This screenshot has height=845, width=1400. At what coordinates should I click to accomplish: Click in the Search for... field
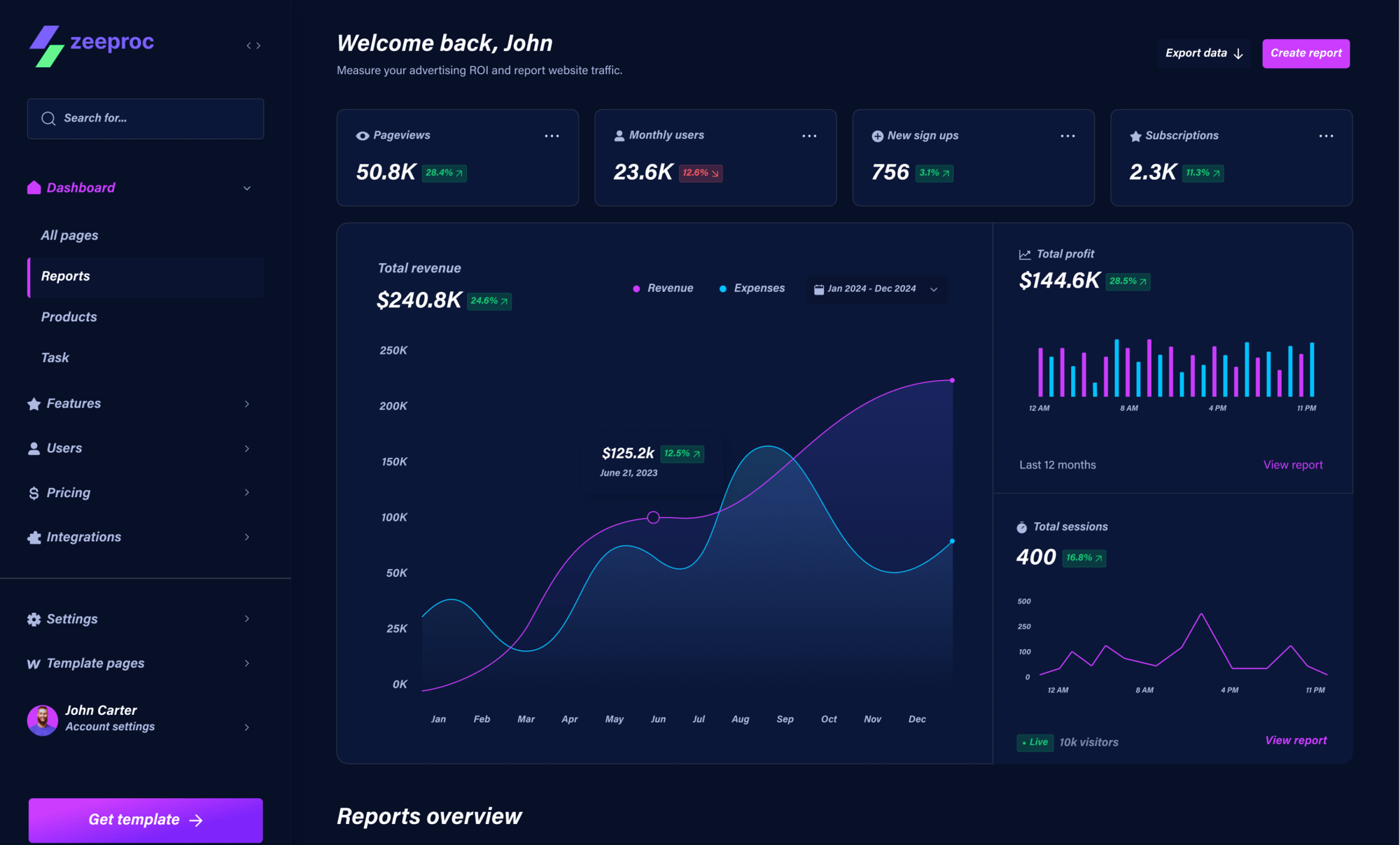pos(146,119)
